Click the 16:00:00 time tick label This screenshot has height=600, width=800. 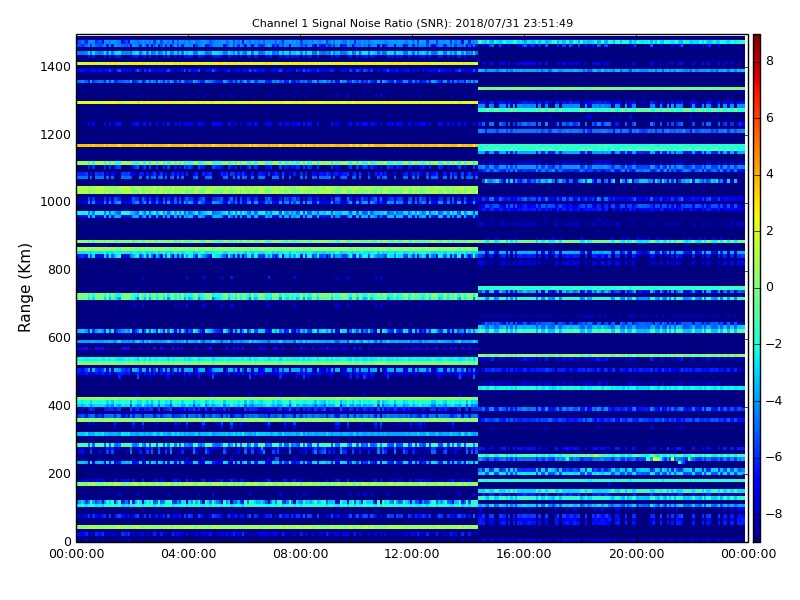click(524, 554)
